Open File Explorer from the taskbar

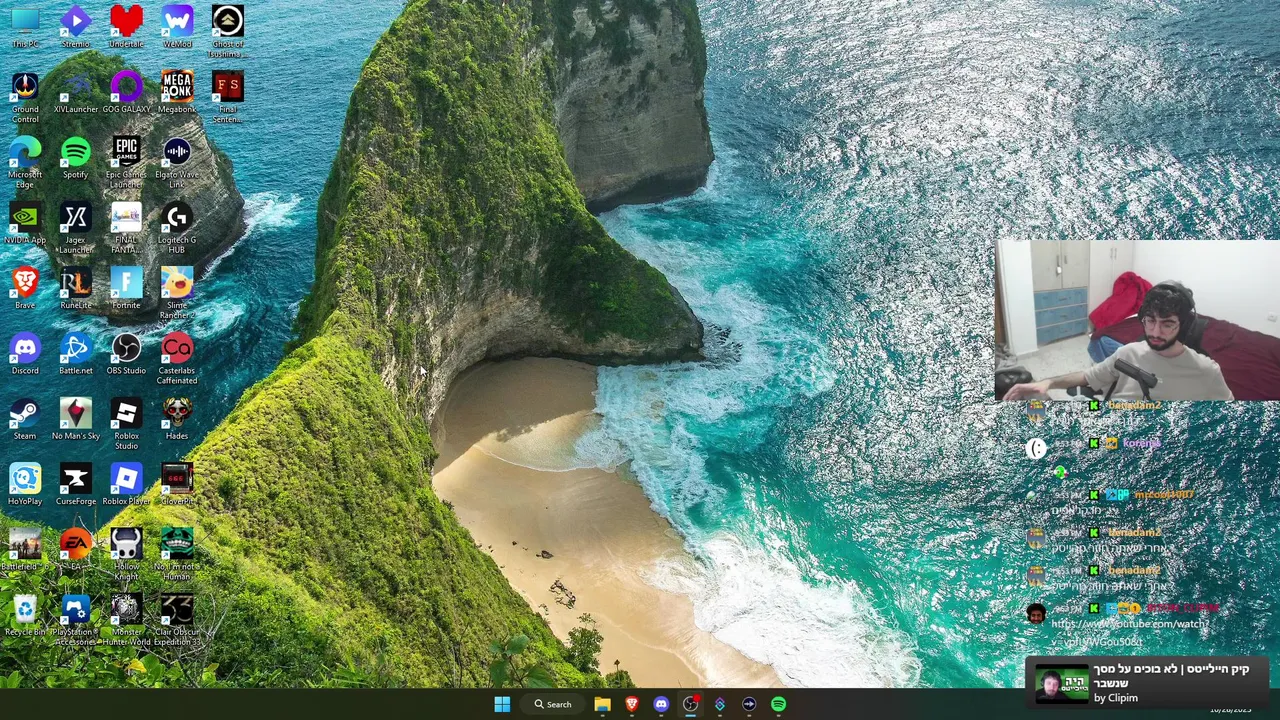[x=602, y=704]
